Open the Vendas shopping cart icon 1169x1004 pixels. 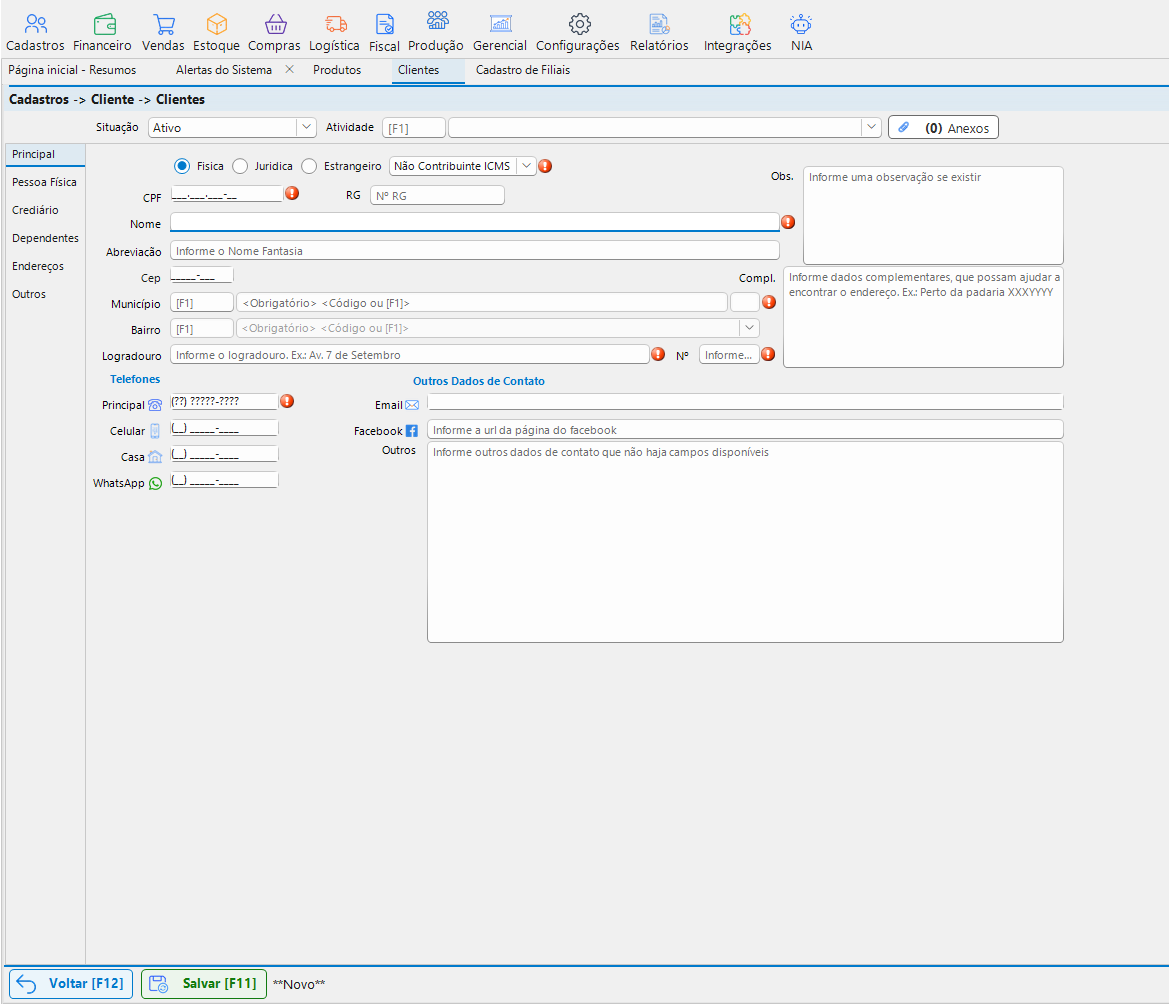[x=163, y=25]
